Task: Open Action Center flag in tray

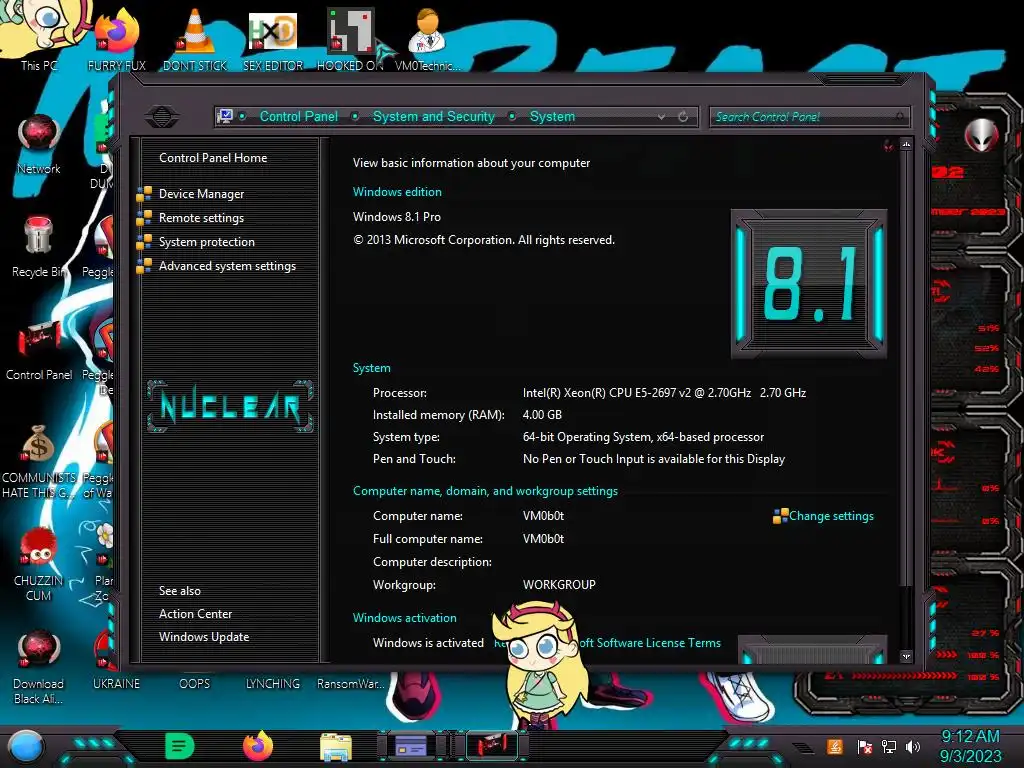Action: (x=865, y=746)
